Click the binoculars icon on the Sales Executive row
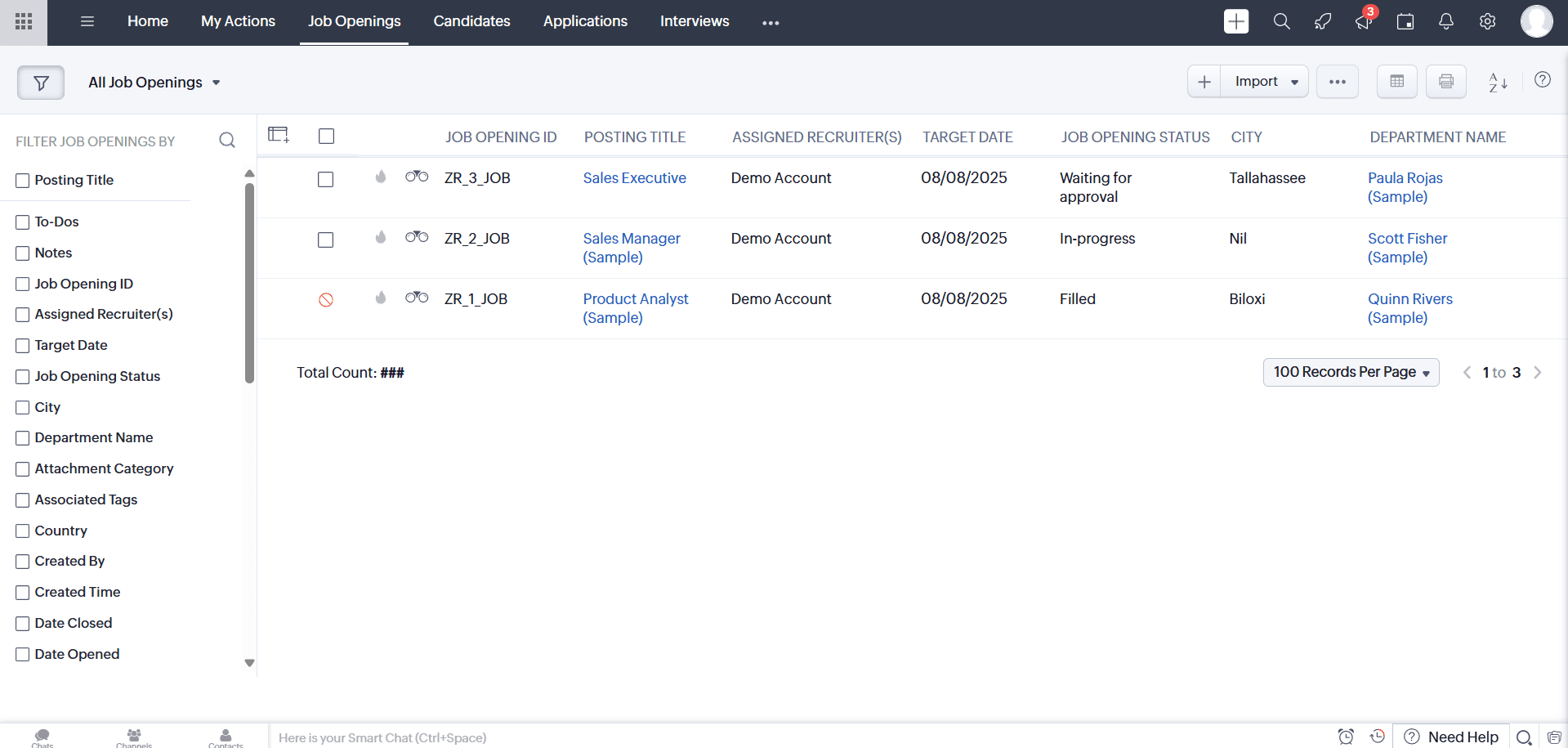The image size is (1568, 748). pyautogui.click(x=416, y=176)
